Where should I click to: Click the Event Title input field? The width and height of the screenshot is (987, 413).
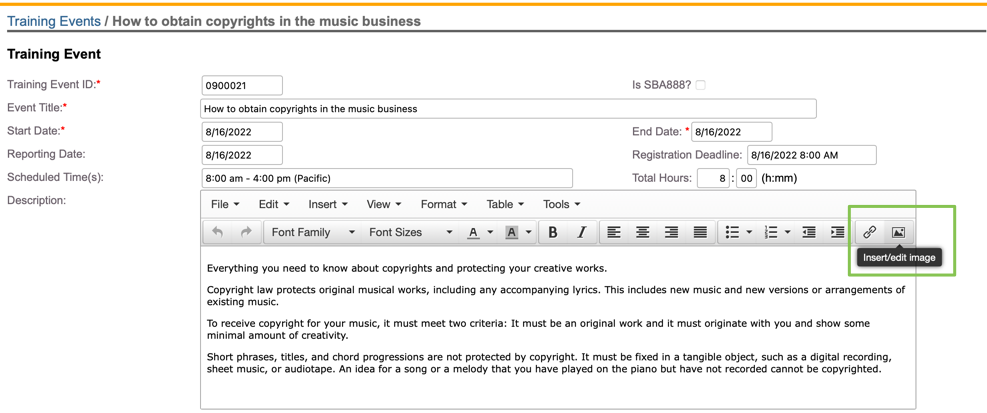(508, 108)
